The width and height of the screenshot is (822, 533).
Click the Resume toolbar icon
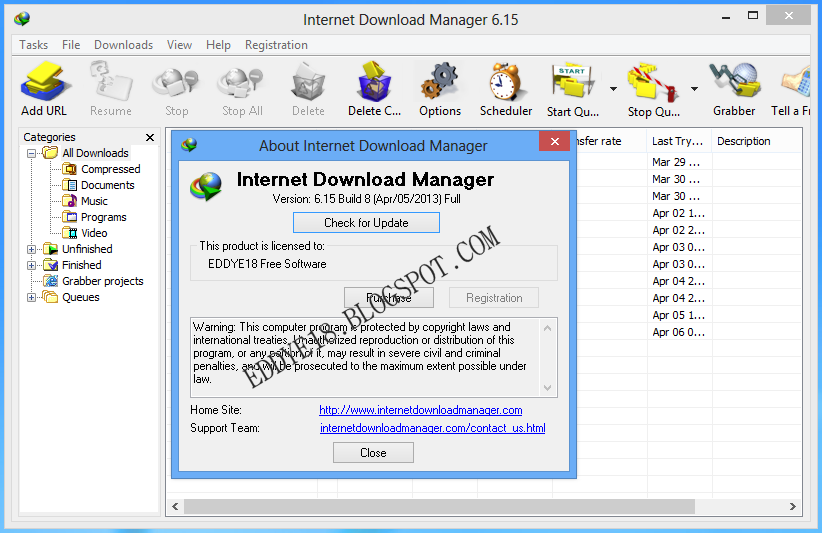tap(111, 81)
